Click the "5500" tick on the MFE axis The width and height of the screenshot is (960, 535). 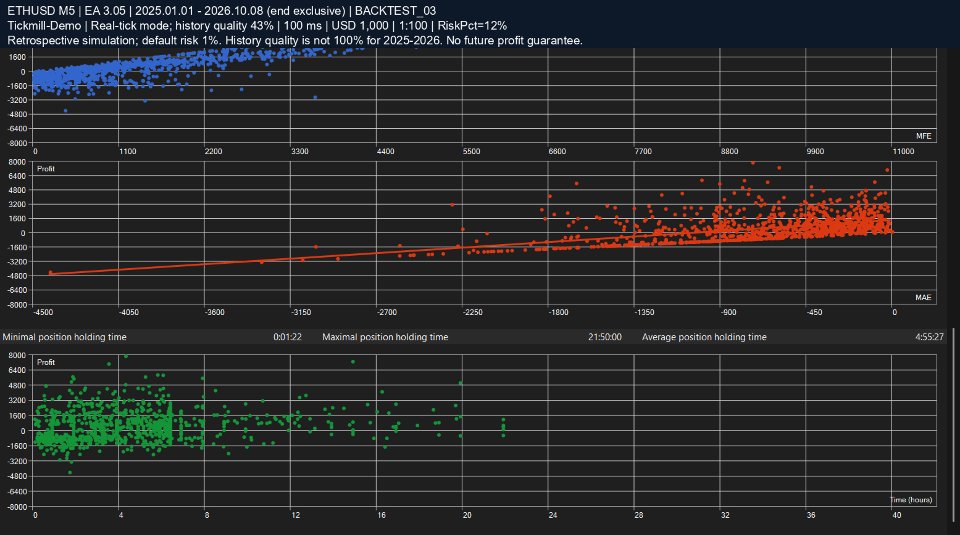coord(471,151)
